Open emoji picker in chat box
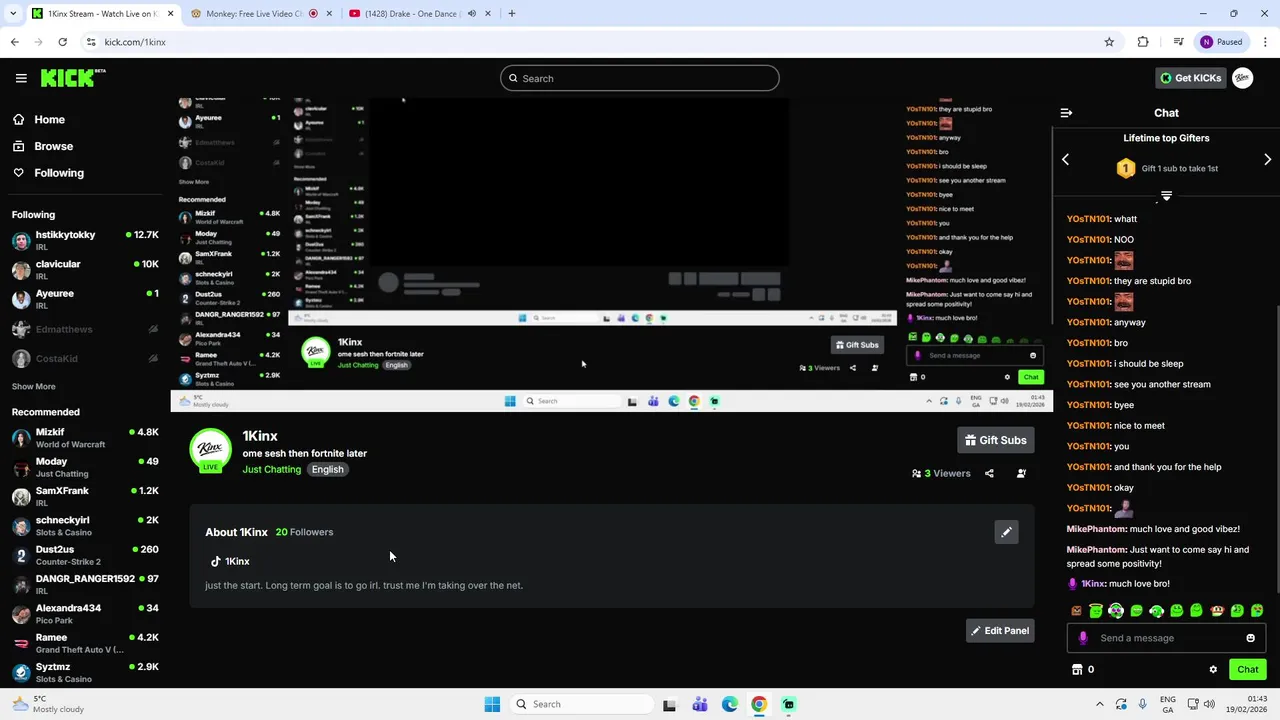The image size is (1280, 720). (1250, 638)
